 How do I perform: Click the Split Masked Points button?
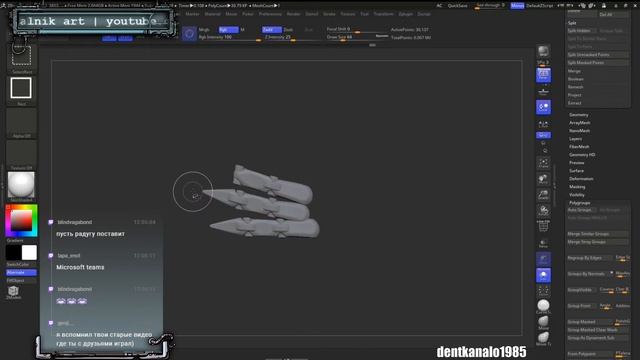pyautogui.click(x=598, y=63)
